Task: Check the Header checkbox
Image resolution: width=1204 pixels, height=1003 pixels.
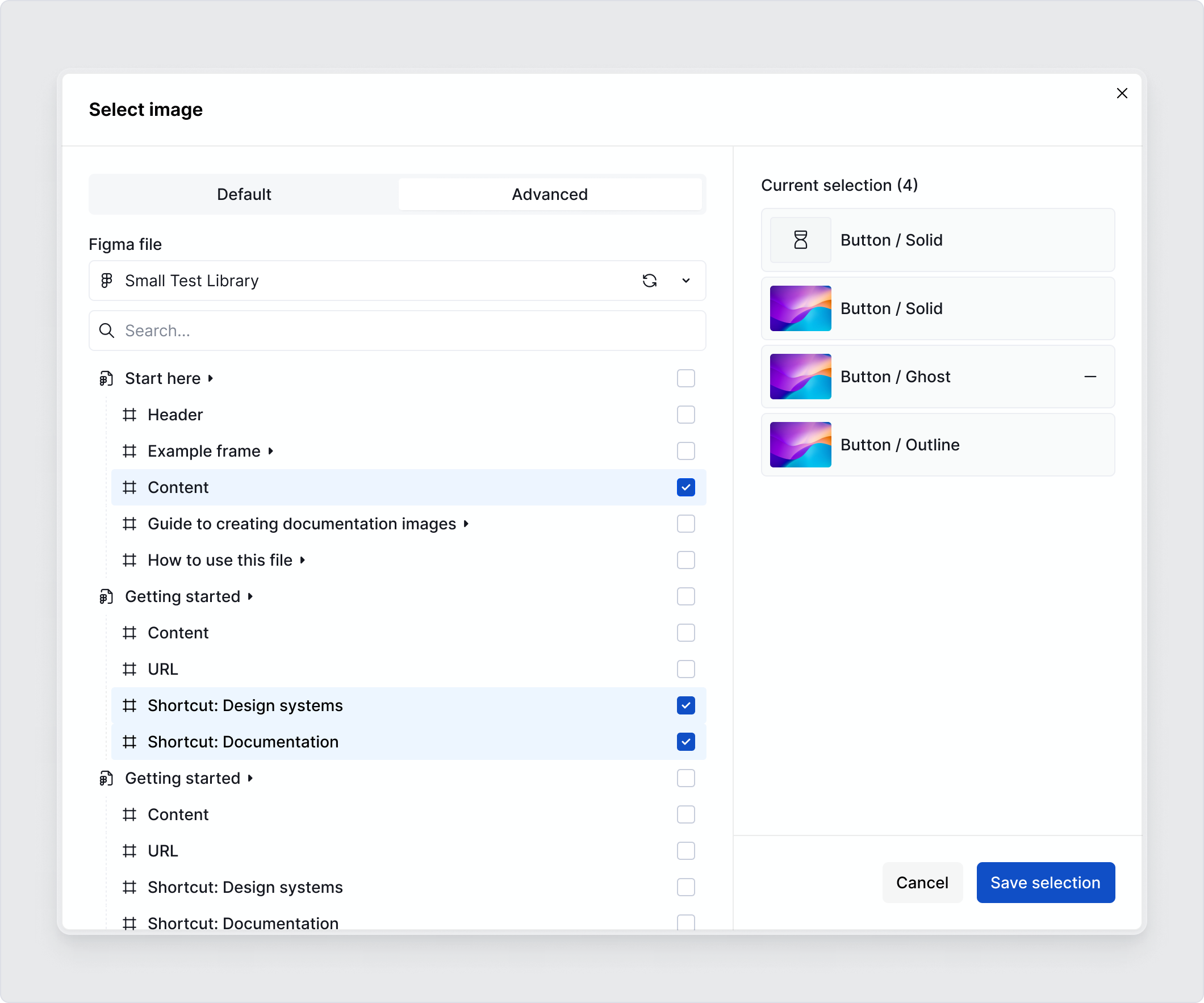Action: click(685, 415)
